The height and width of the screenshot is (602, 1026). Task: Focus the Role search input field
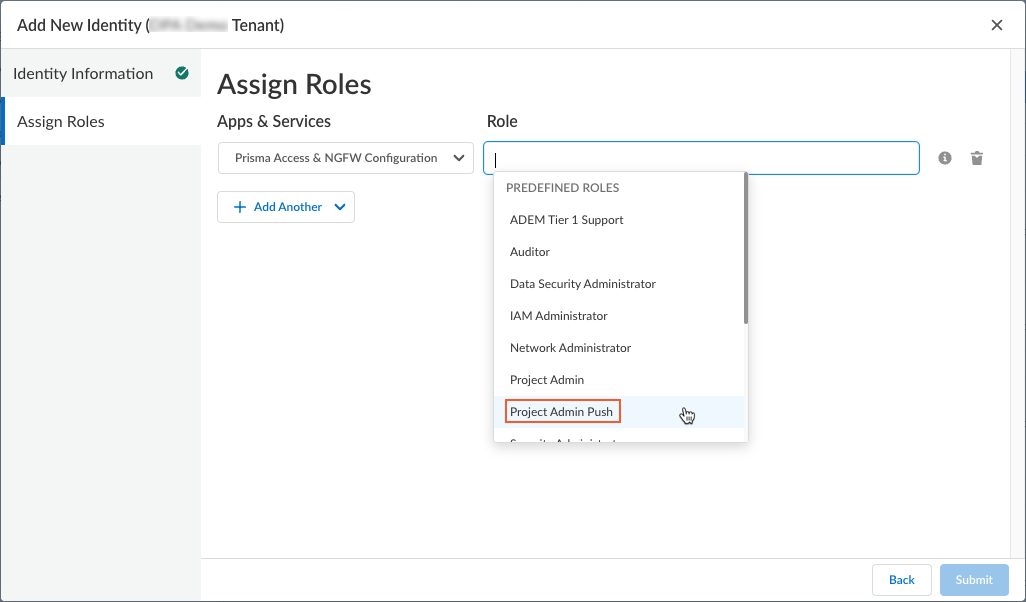[700, 158]
